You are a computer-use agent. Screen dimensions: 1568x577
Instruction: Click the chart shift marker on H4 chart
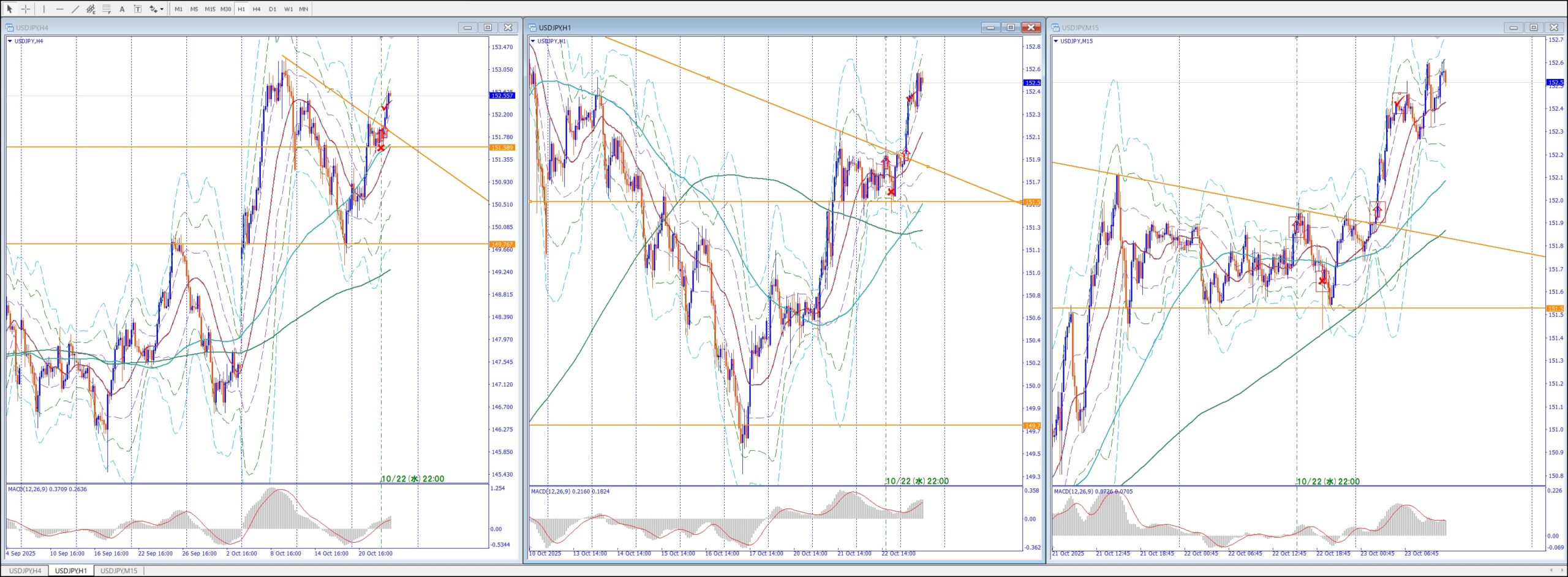click(391, 38)
